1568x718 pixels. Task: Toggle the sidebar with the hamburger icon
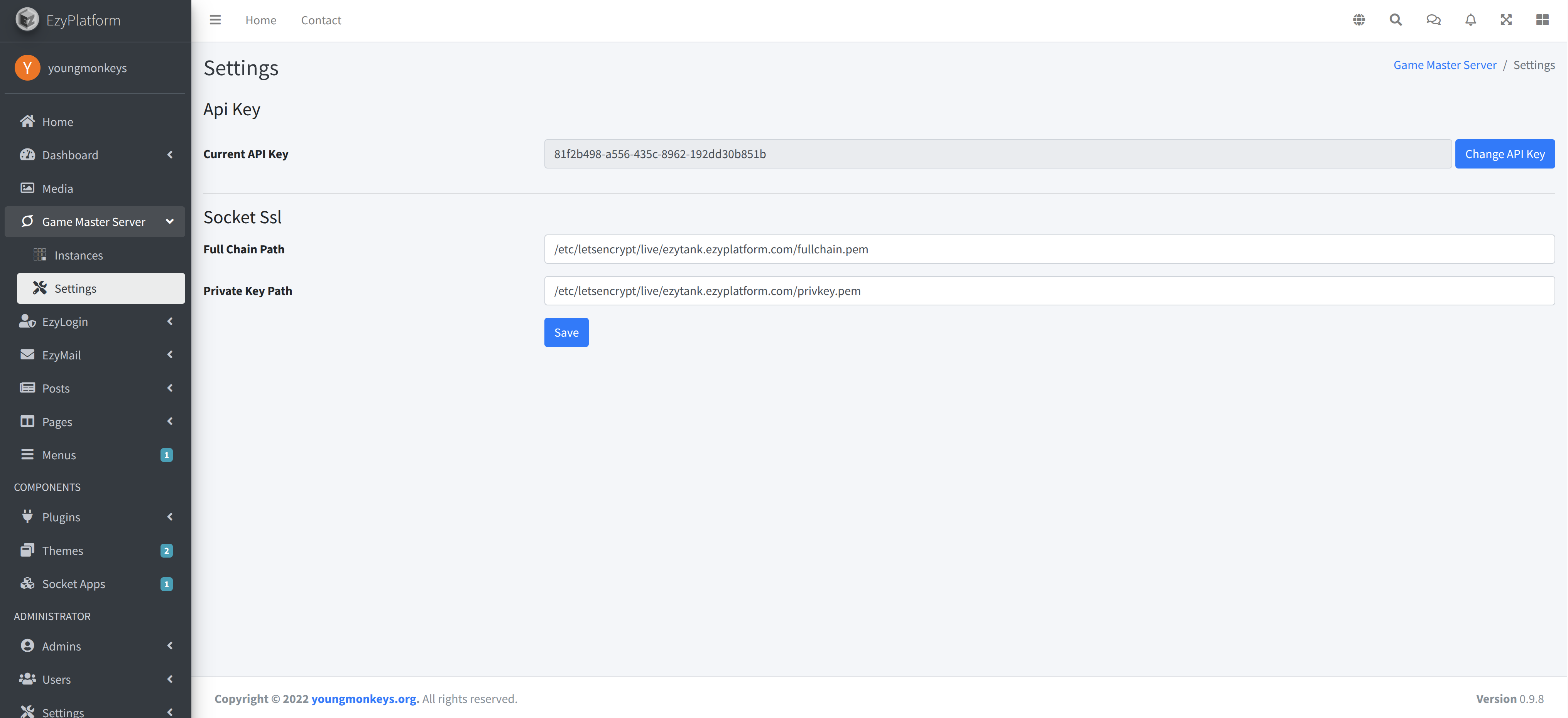point(215,19)
